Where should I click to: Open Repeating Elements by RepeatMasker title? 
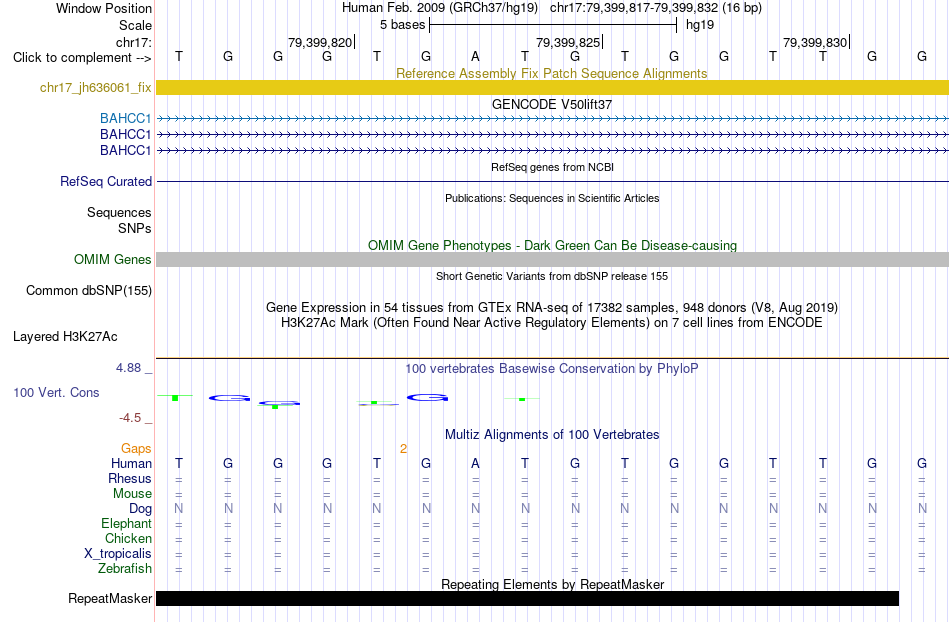pos(553,584)
